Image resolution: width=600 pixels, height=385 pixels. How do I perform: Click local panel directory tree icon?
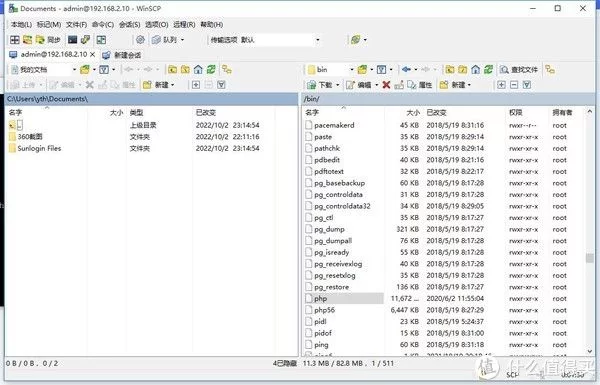[227, 70]
